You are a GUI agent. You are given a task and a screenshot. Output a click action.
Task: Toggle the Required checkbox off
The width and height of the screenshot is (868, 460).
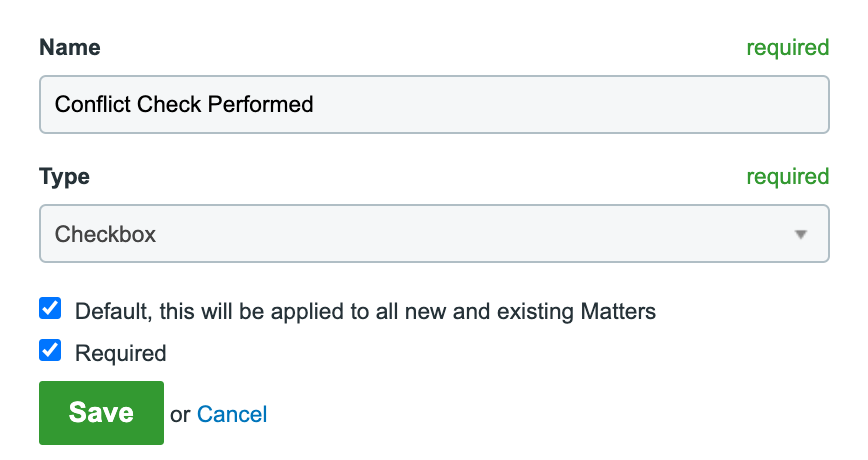click(x=50, y=350)
